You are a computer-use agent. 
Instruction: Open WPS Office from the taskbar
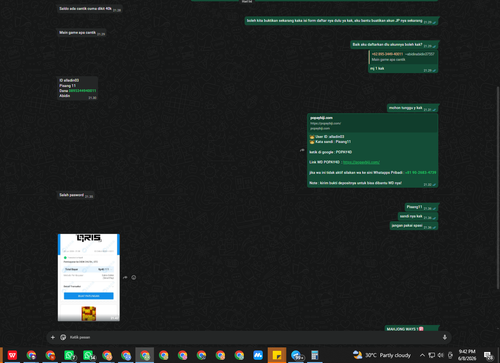12,355
